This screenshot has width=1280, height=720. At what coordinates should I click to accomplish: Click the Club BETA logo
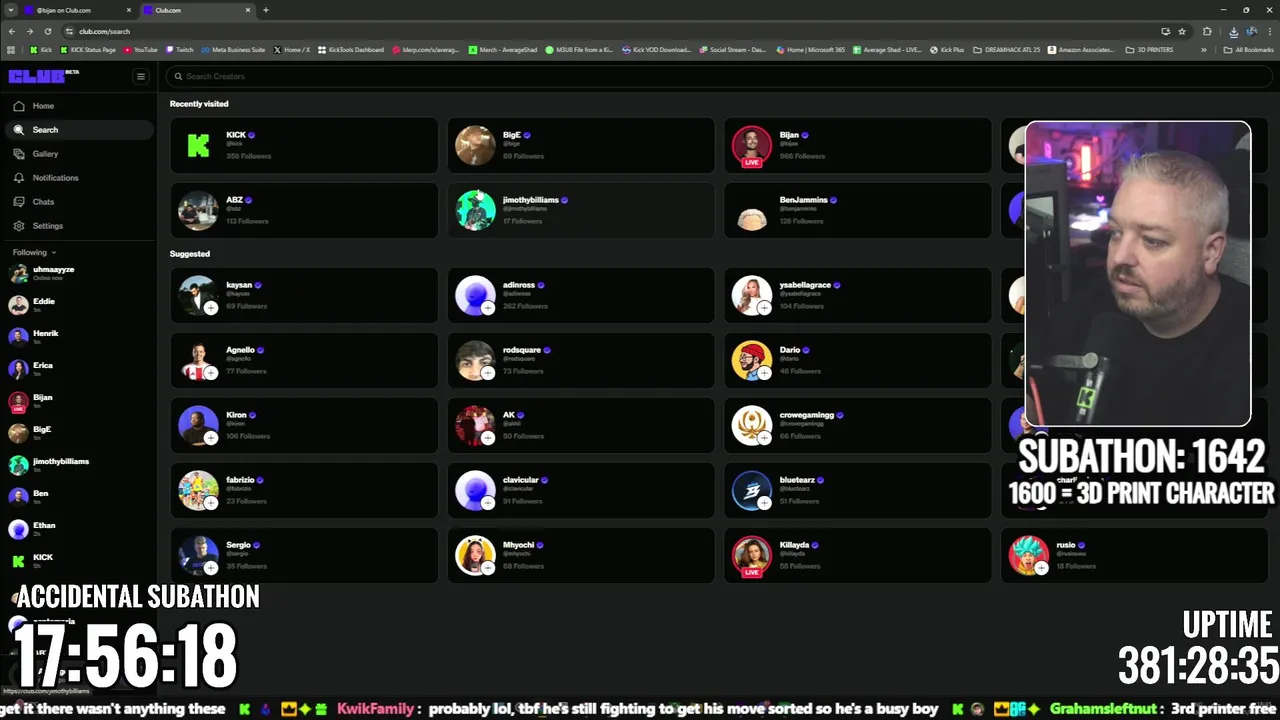click(x=43, y=76)
